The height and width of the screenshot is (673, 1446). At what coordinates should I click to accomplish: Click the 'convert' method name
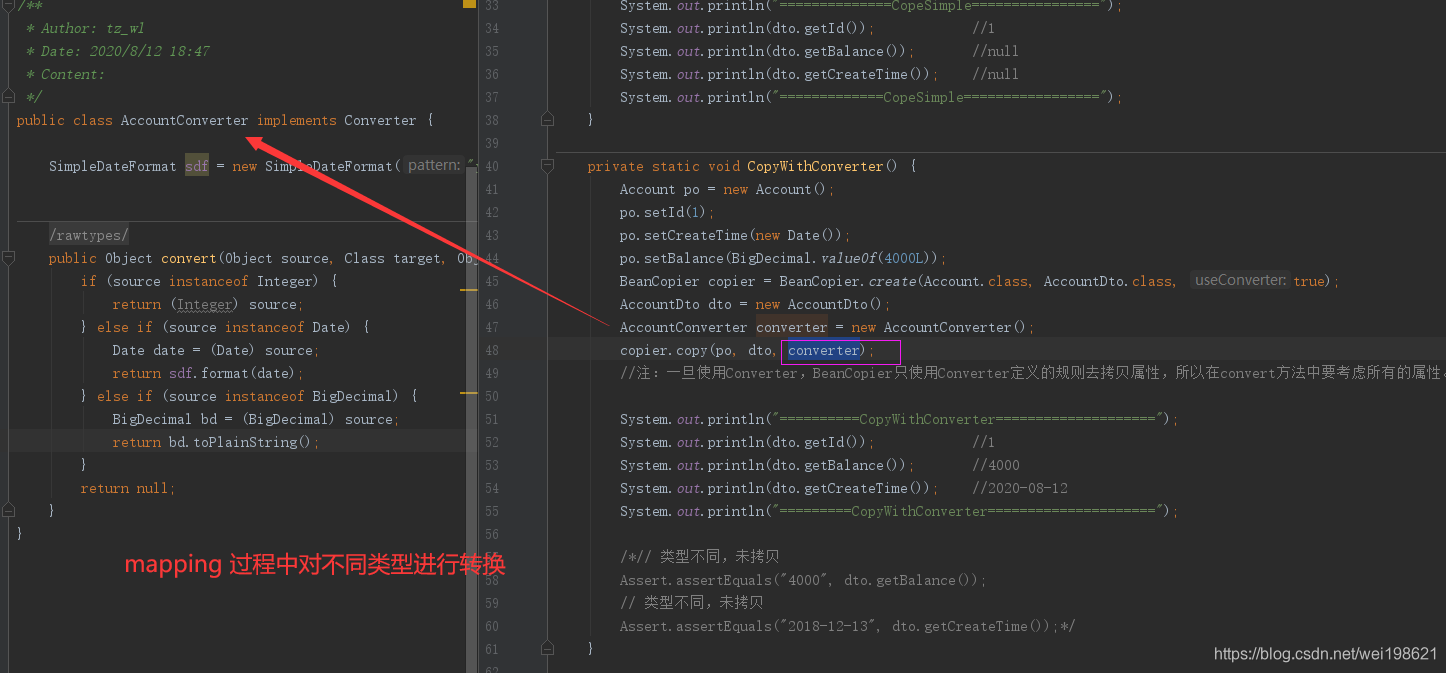(x=189, y=258)
